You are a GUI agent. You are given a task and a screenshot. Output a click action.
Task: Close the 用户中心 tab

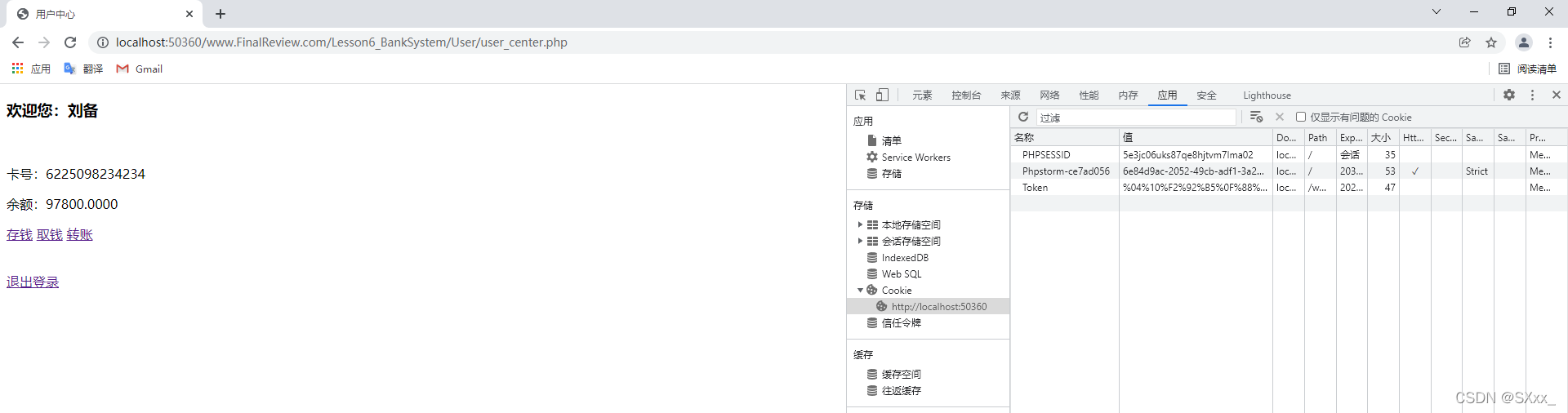[x=189, y=14]
